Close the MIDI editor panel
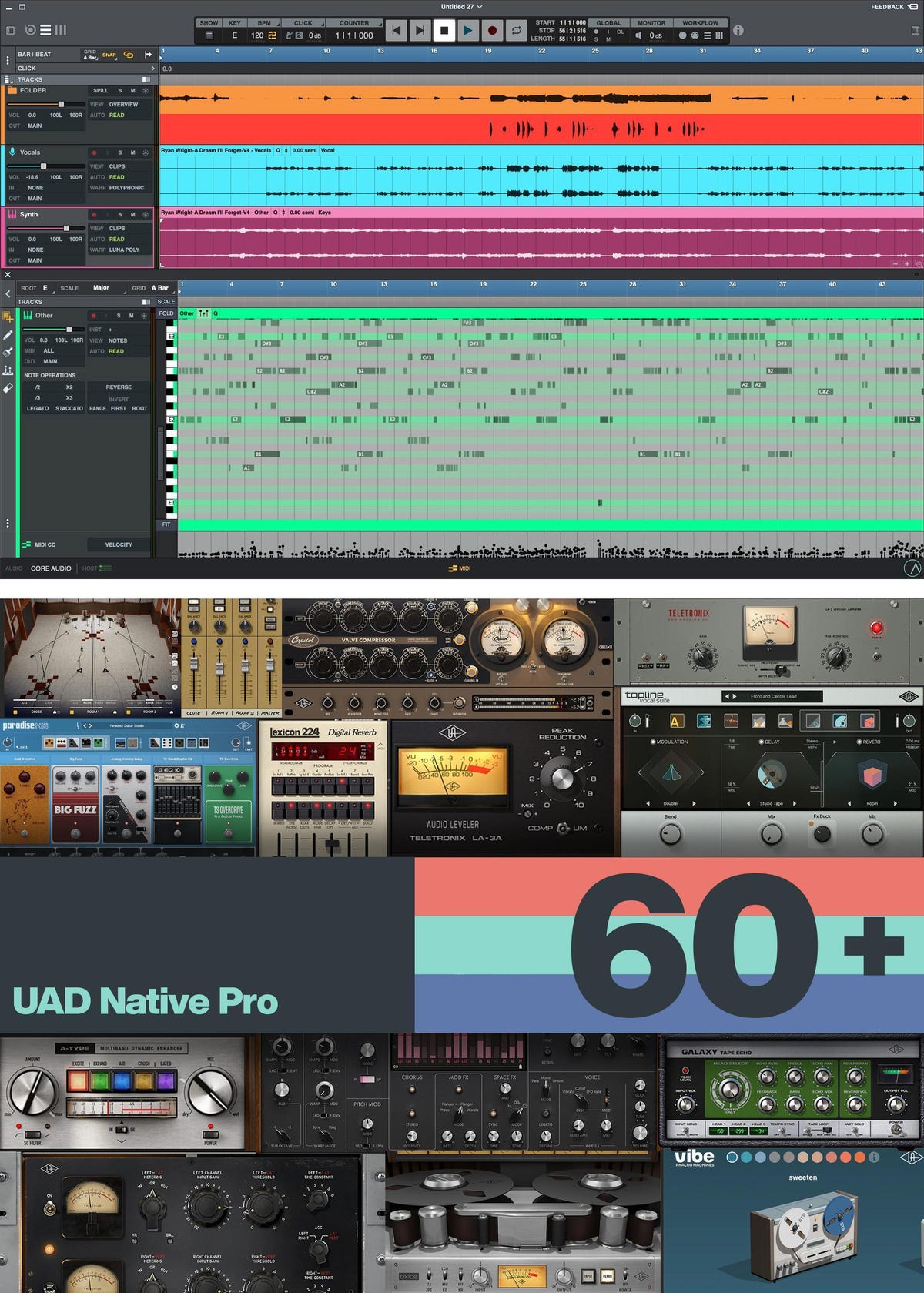 pyautogui.click(x=8, y=274)
